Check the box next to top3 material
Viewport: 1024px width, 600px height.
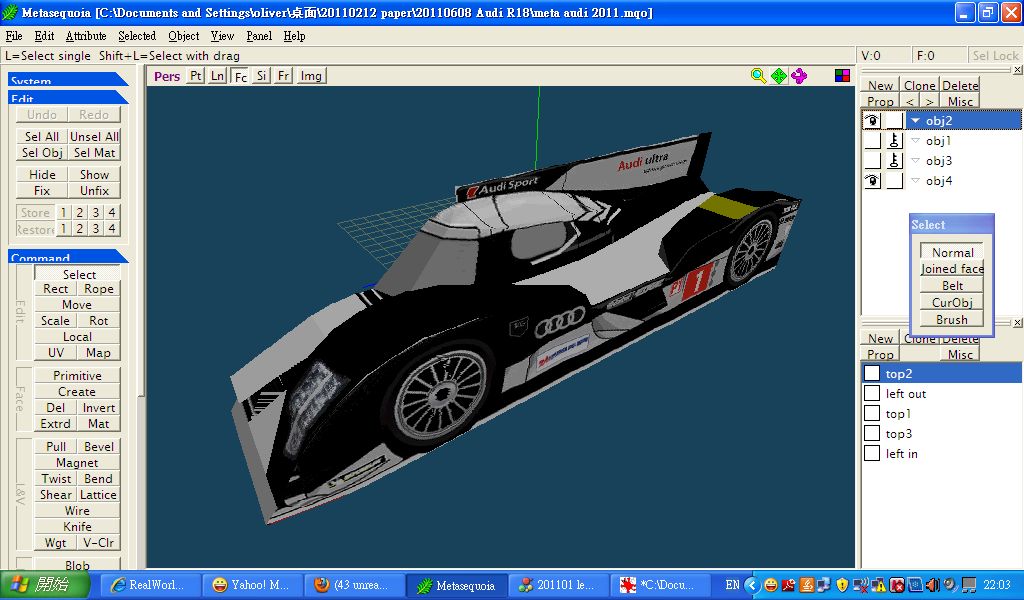click(872, 434)
